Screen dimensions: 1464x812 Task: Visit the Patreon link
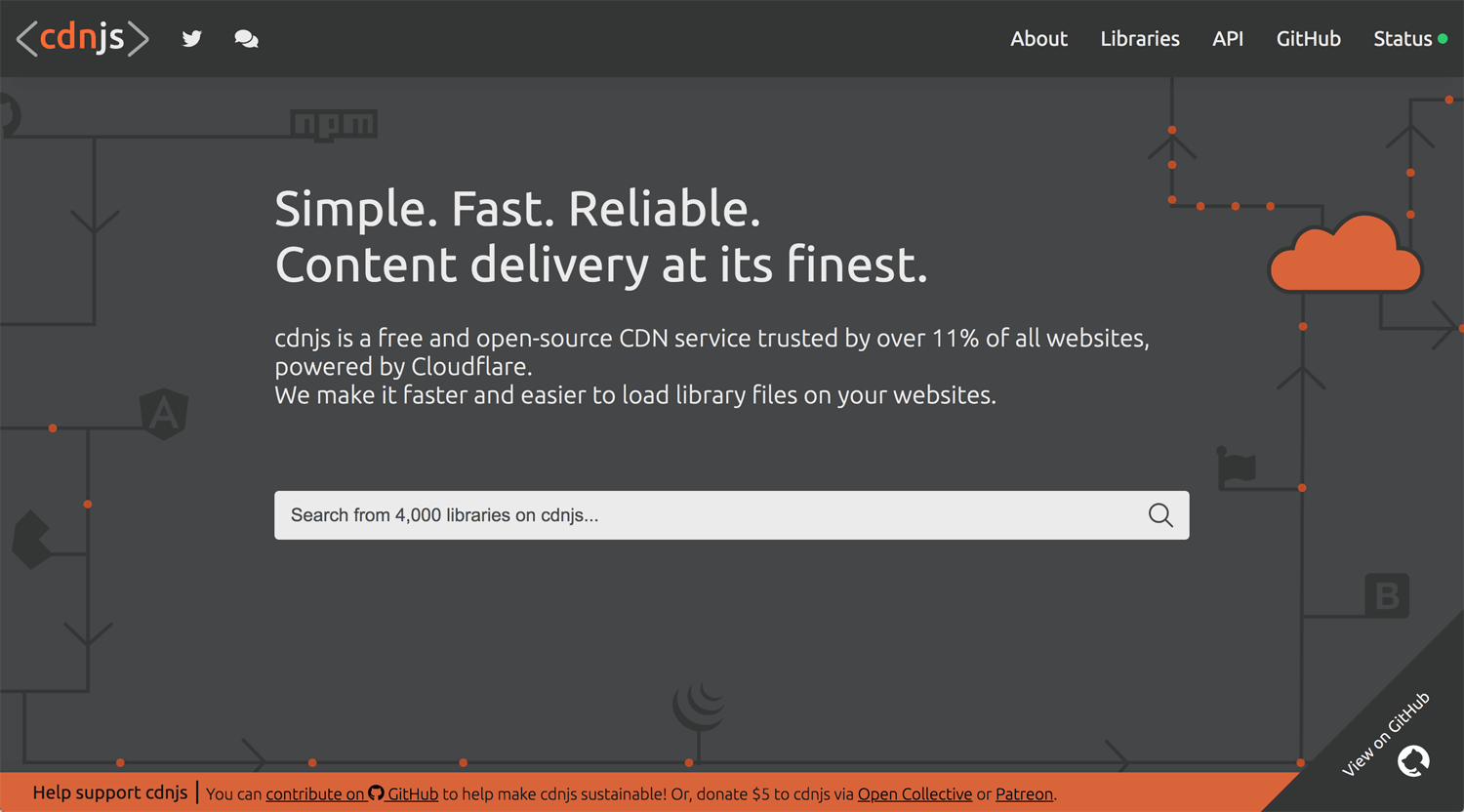point(1024,794)
